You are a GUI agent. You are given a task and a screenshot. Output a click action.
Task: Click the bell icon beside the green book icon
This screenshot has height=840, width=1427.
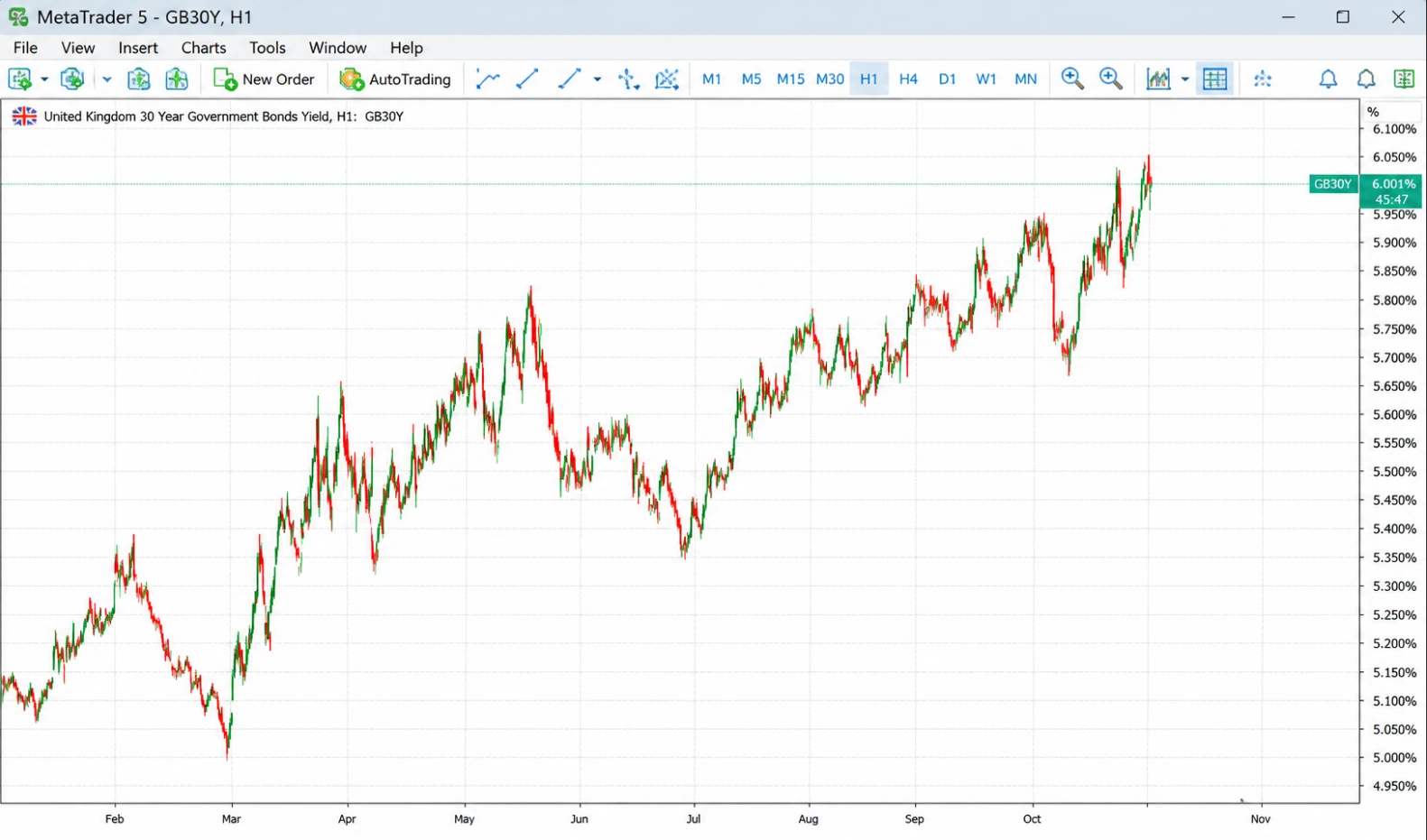(1367, 79)
